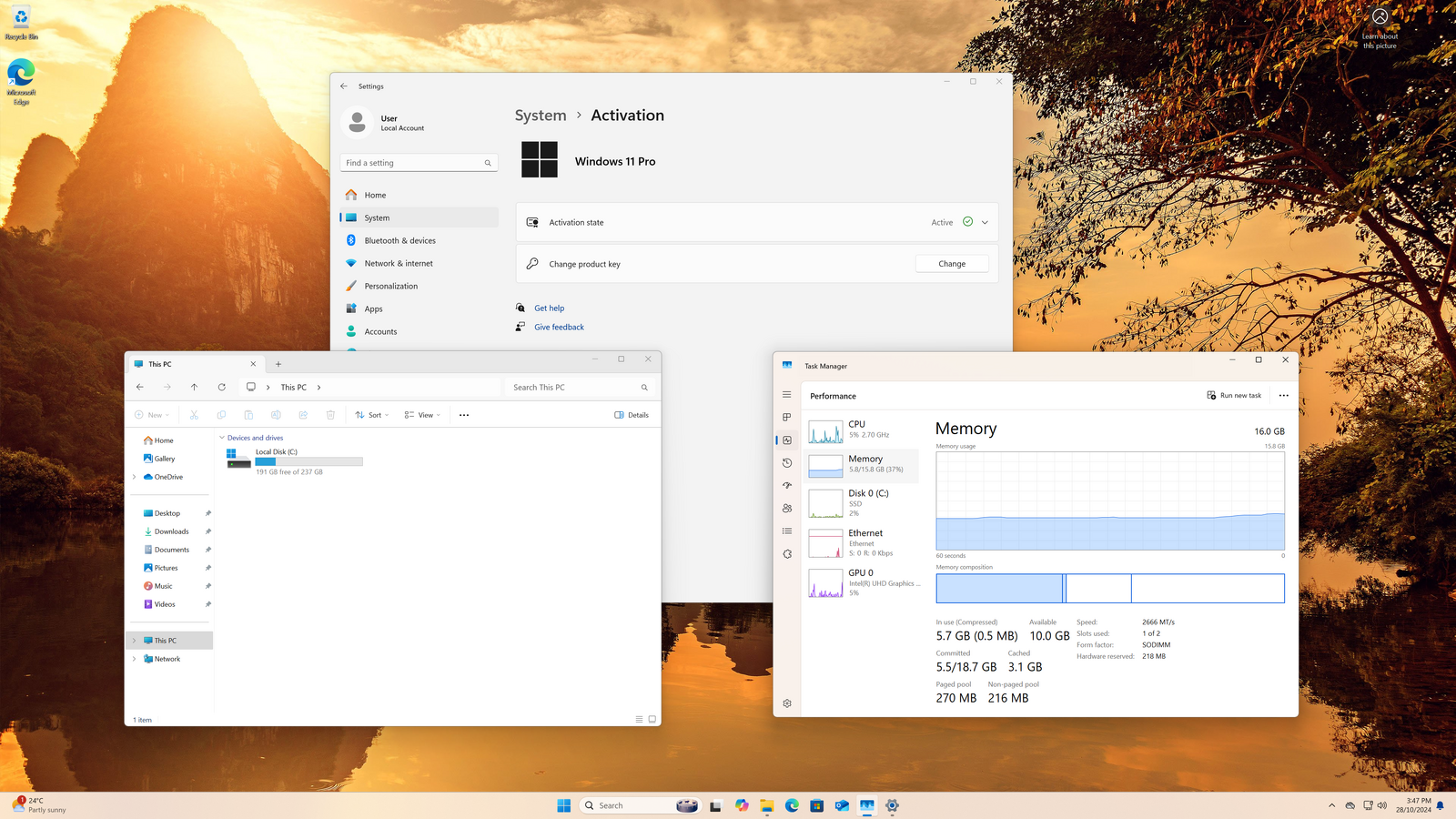Screen dimensions: 1456x819
Task: Open Users page icon in Task Manager
Action: (x=787, y=509)
